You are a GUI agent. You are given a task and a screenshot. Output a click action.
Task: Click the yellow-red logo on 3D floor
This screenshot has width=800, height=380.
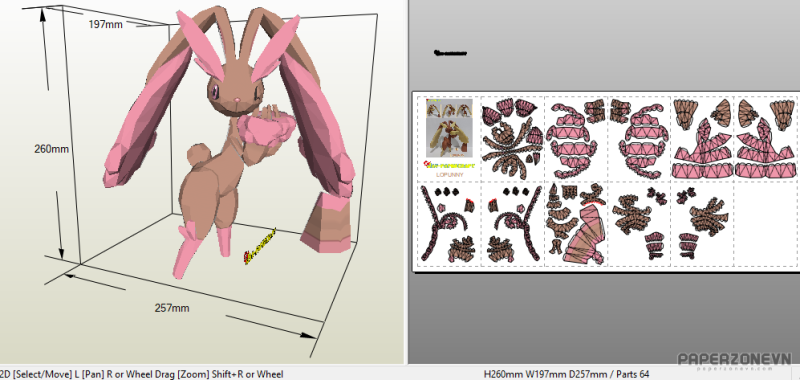[259, 246]
